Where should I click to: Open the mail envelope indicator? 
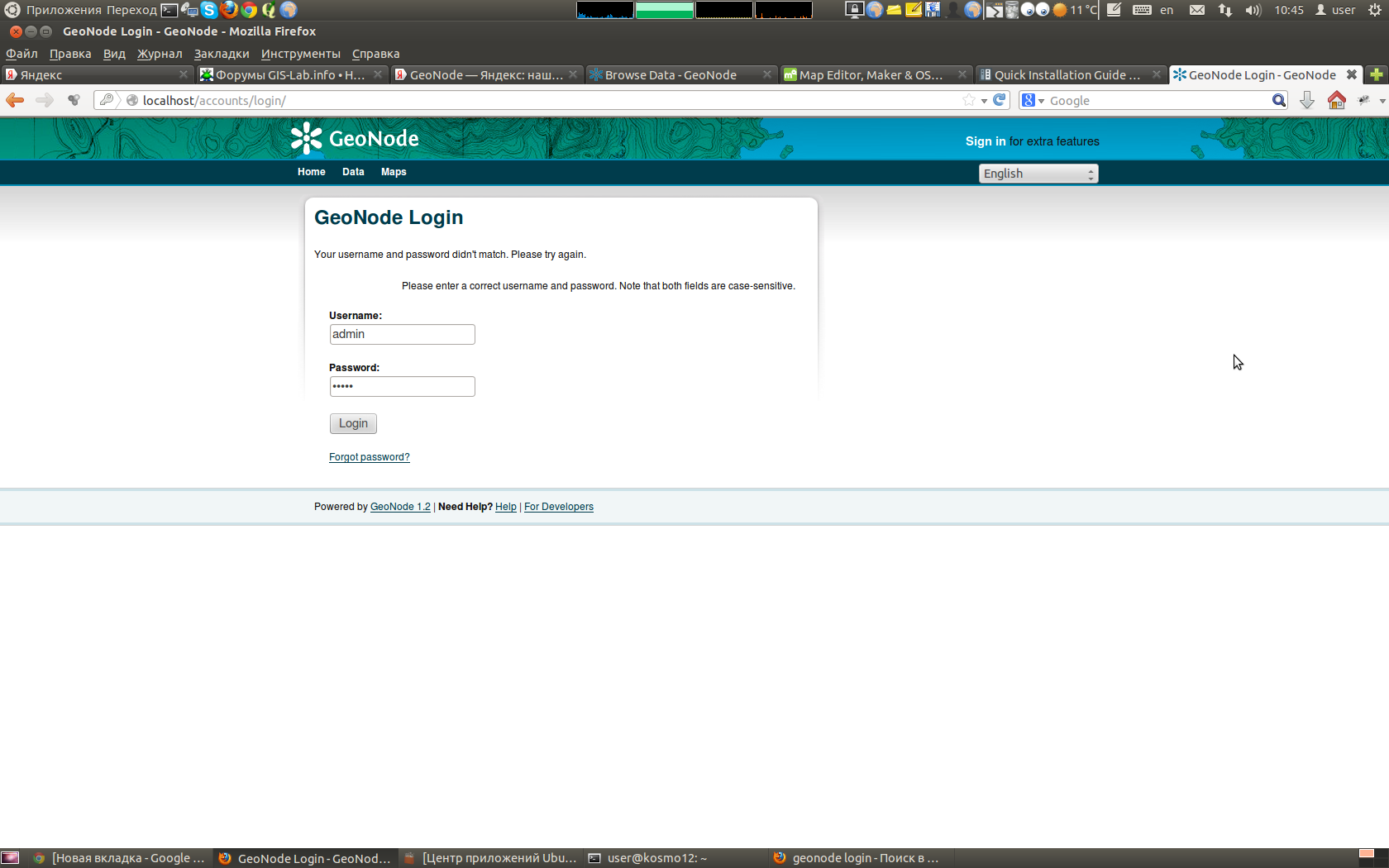(x=1197, y=10)
